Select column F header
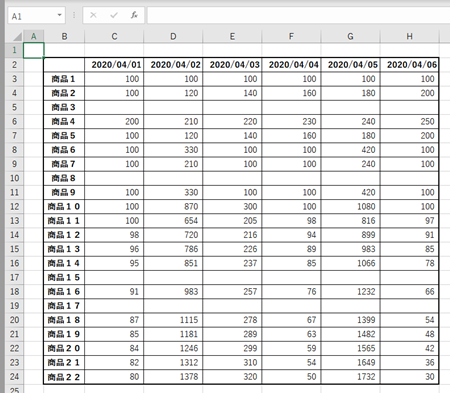 (x=291, y=36)
